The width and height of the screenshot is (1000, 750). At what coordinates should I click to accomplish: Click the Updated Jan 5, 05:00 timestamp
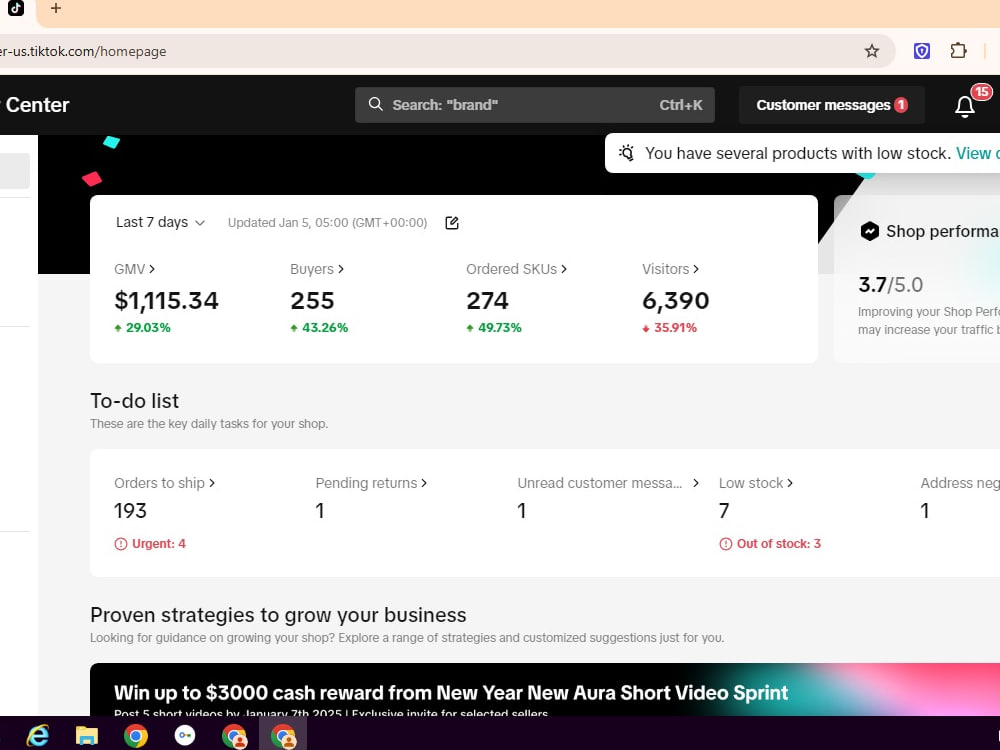(327, 223)
